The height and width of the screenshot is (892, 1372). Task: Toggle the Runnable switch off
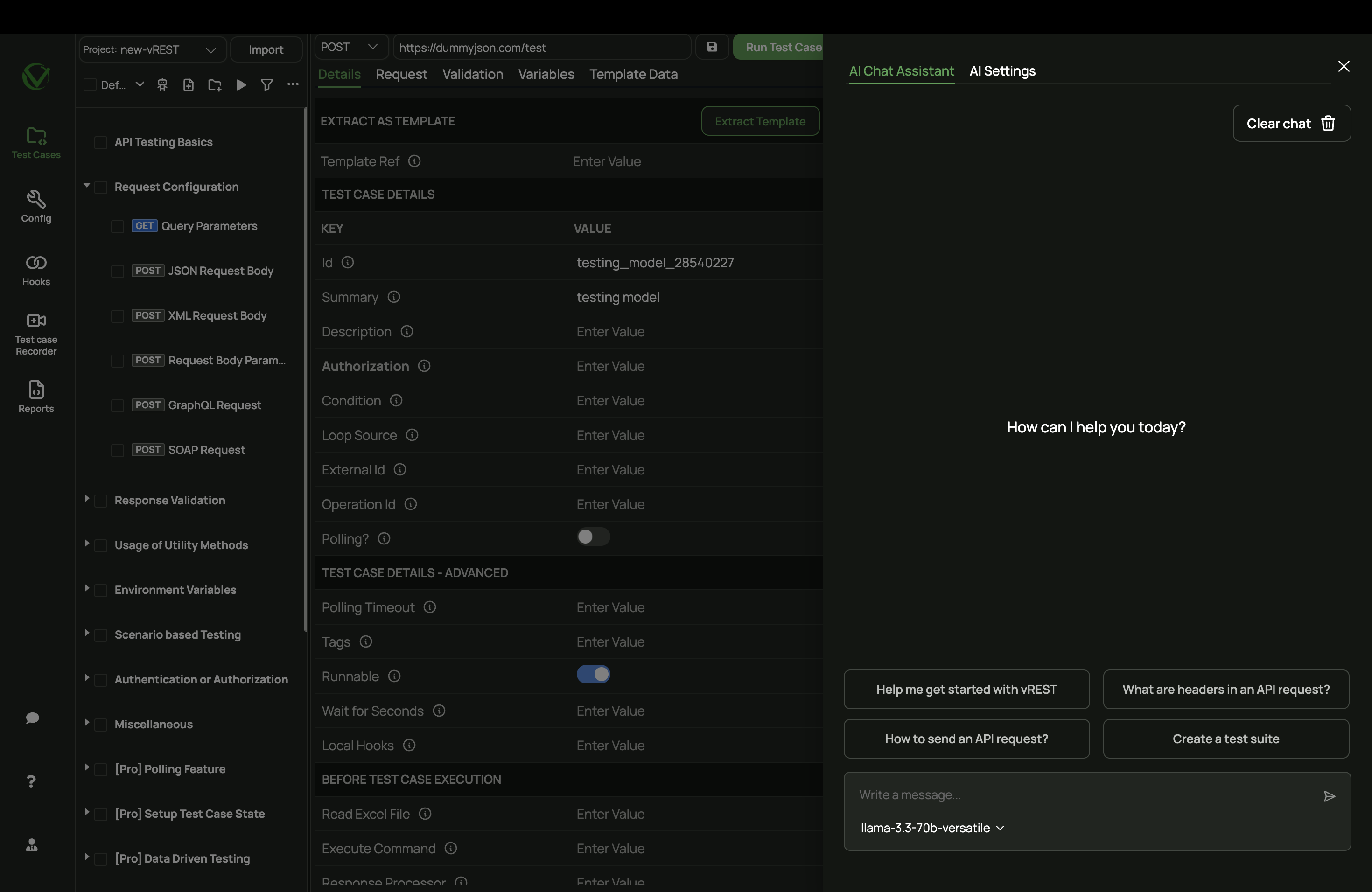tap(593, 674)
